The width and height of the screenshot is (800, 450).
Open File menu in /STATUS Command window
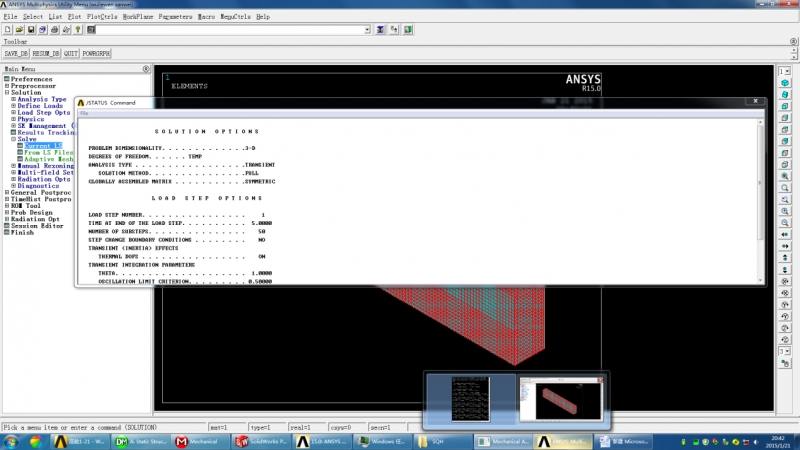[84, 113]
